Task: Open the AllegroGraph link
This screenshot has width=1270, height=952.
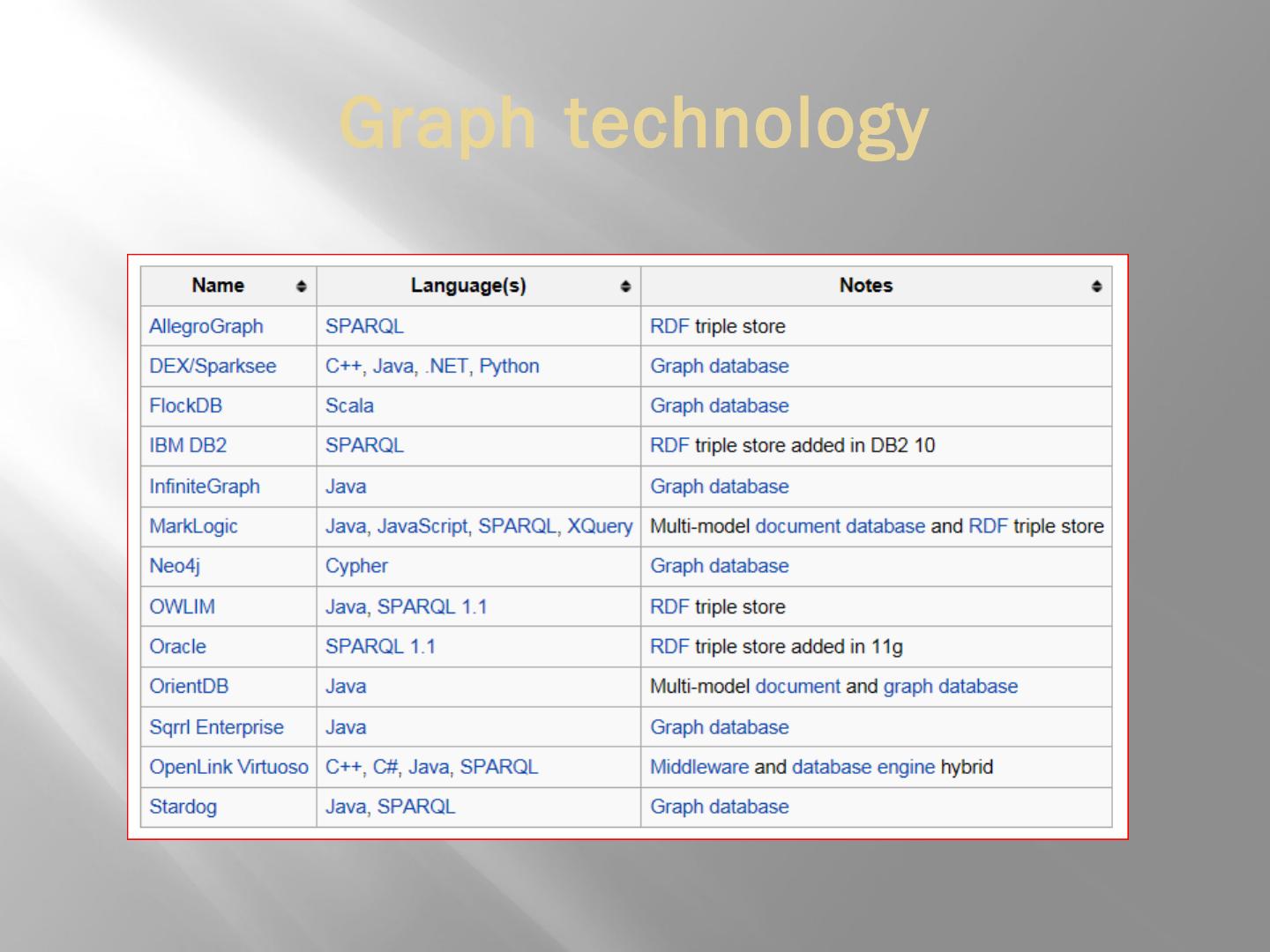Action: [x=205, y=326]
